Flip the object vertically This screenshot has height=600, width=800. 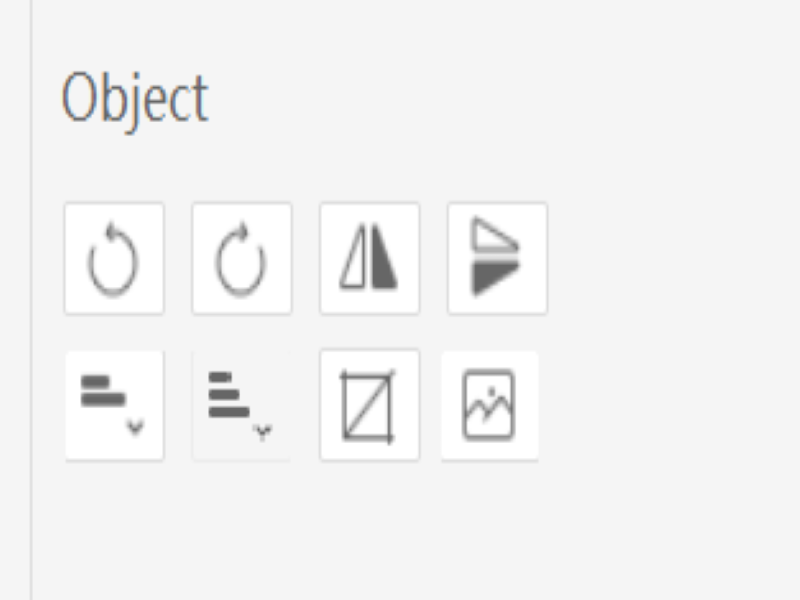pyautogui.click(x=497, y=258)
